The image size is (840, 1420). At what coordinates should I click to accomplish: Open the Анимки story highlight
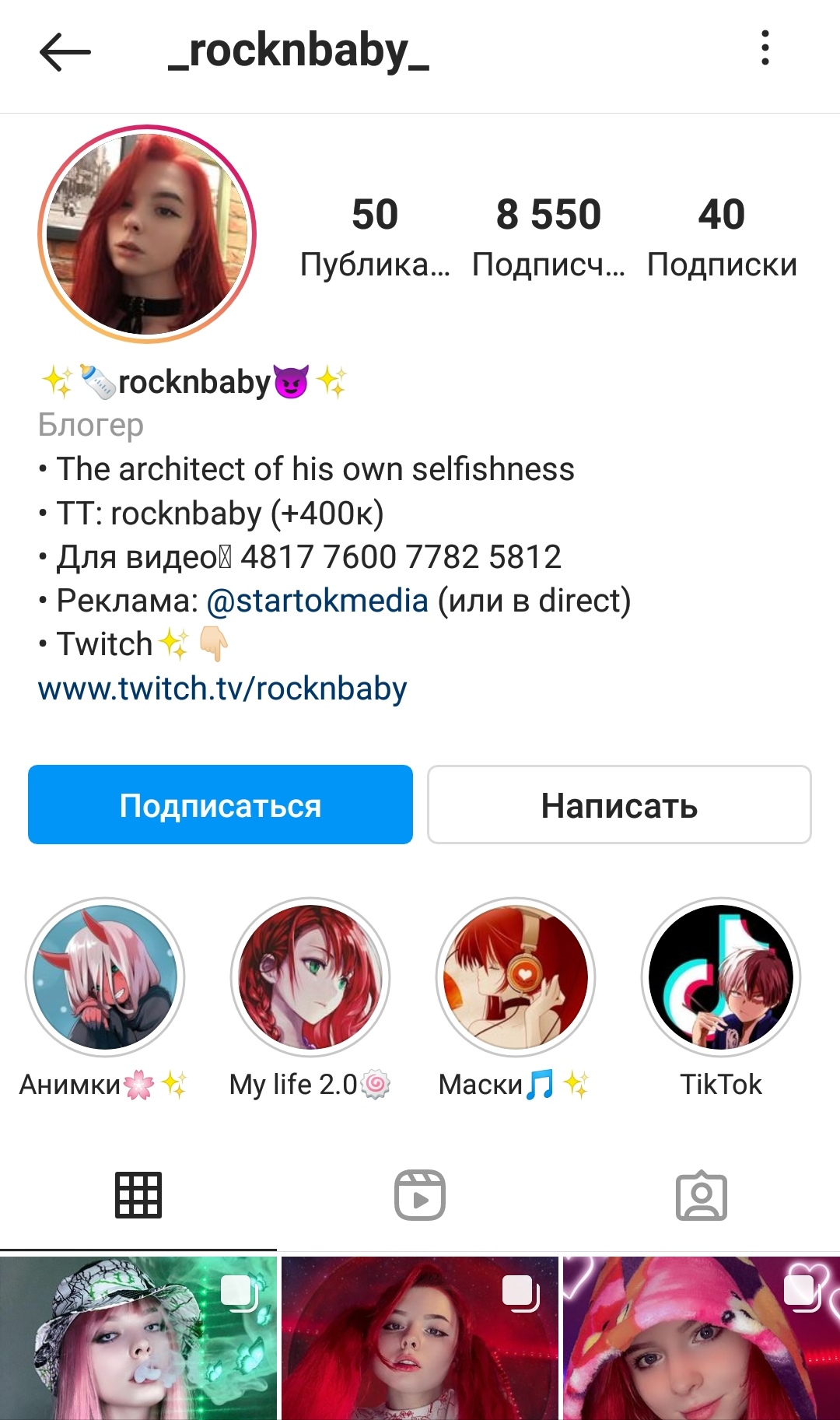105,977
